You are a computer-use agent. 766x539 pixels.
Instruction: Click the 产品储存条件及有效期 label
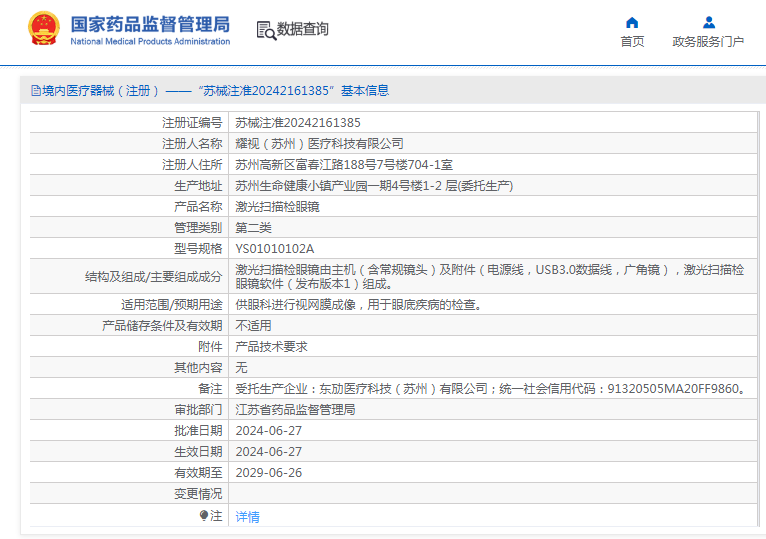(x=162, y=326)
